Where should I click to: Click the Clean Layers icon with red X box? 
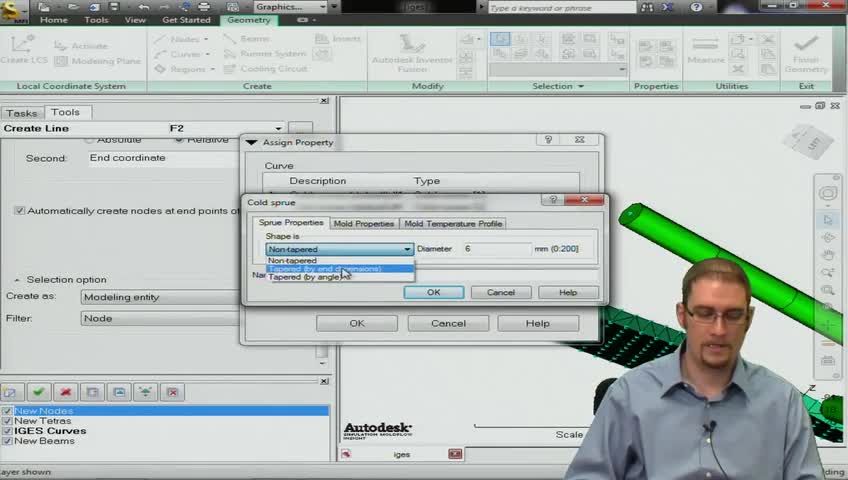[173, 392]
